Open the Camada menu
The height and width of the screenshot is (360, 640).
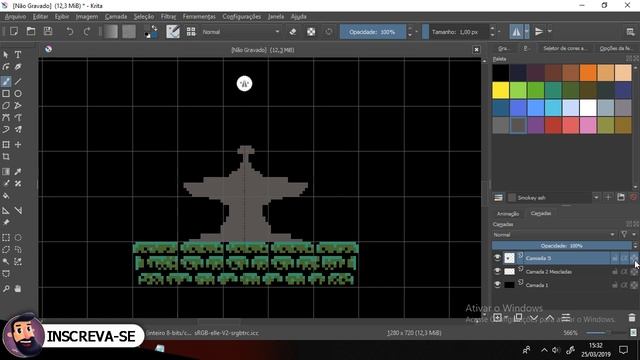point(116,16)
